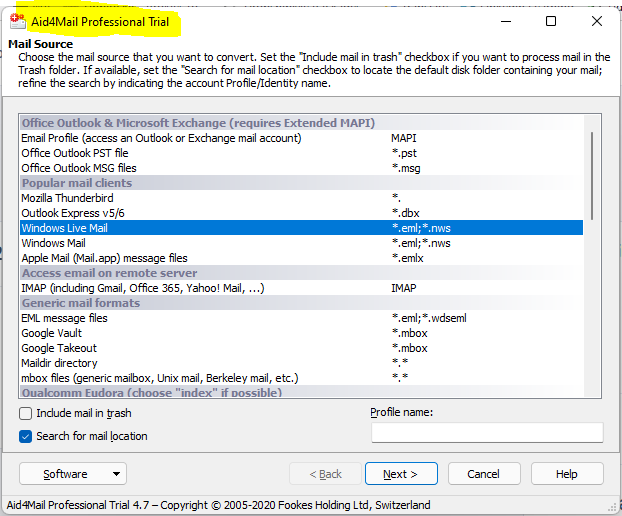Choose Maildir directory
This screenshot has height=516, width=622.
[x=301, y=363]
